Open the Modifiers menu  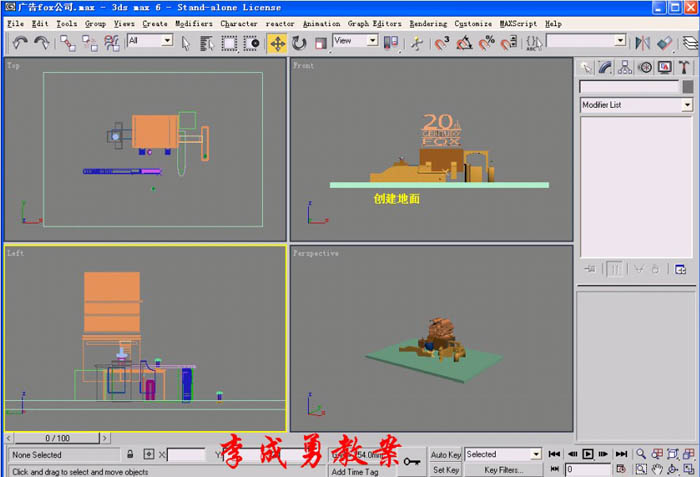[194, 24]
